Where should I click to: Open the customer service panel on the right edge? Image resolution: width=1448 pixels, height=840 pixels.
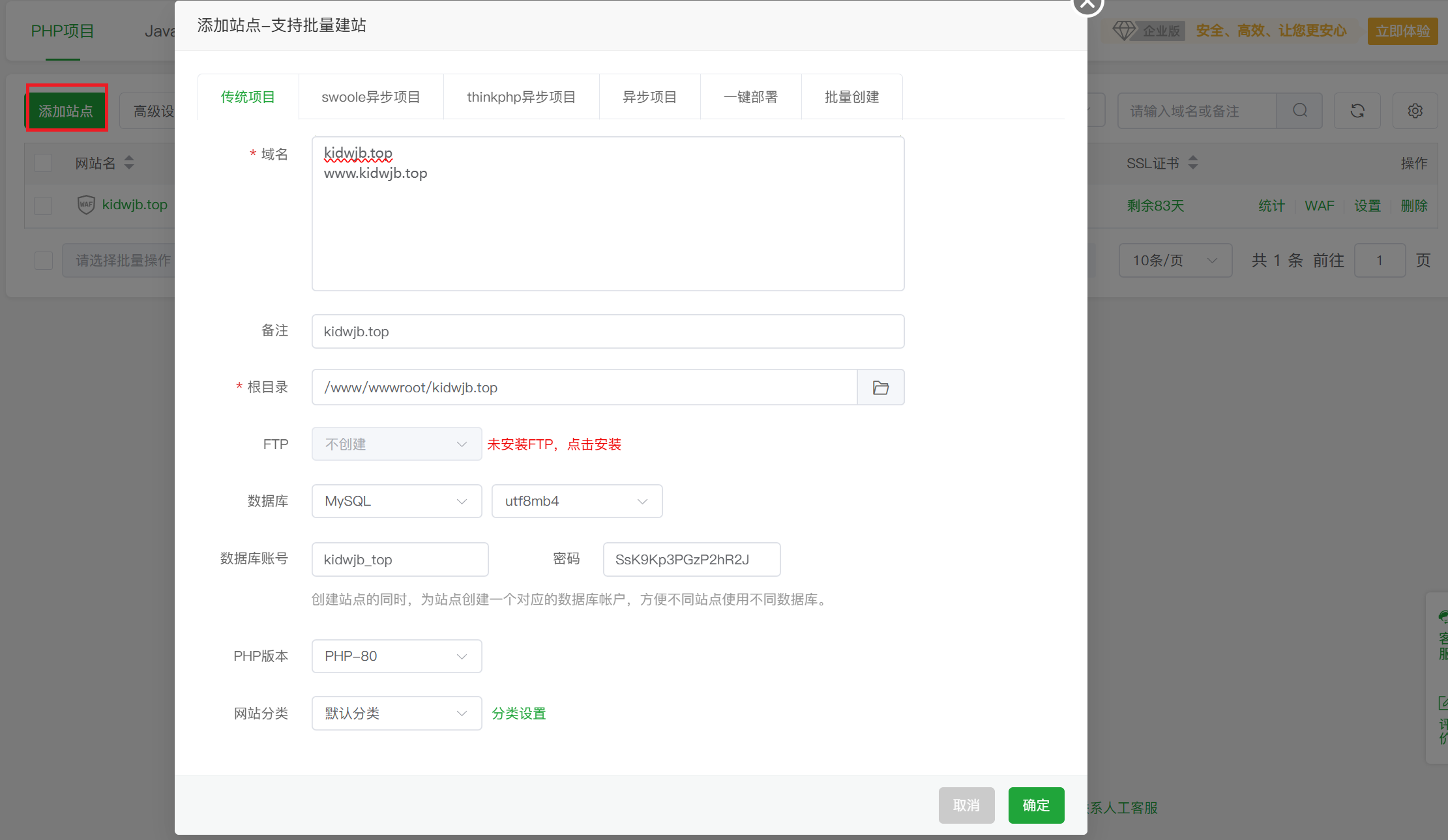click(x=1439, y=635)
